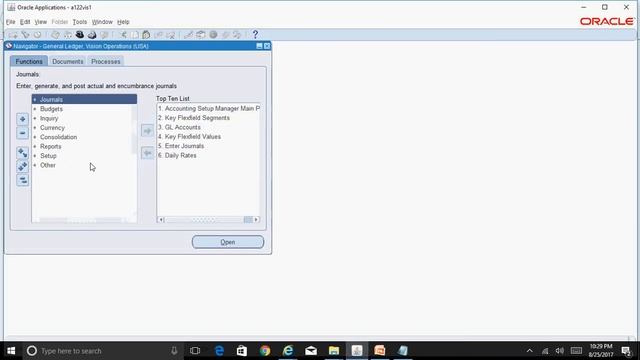Click the Save toolbar icon

pos(55,35)
